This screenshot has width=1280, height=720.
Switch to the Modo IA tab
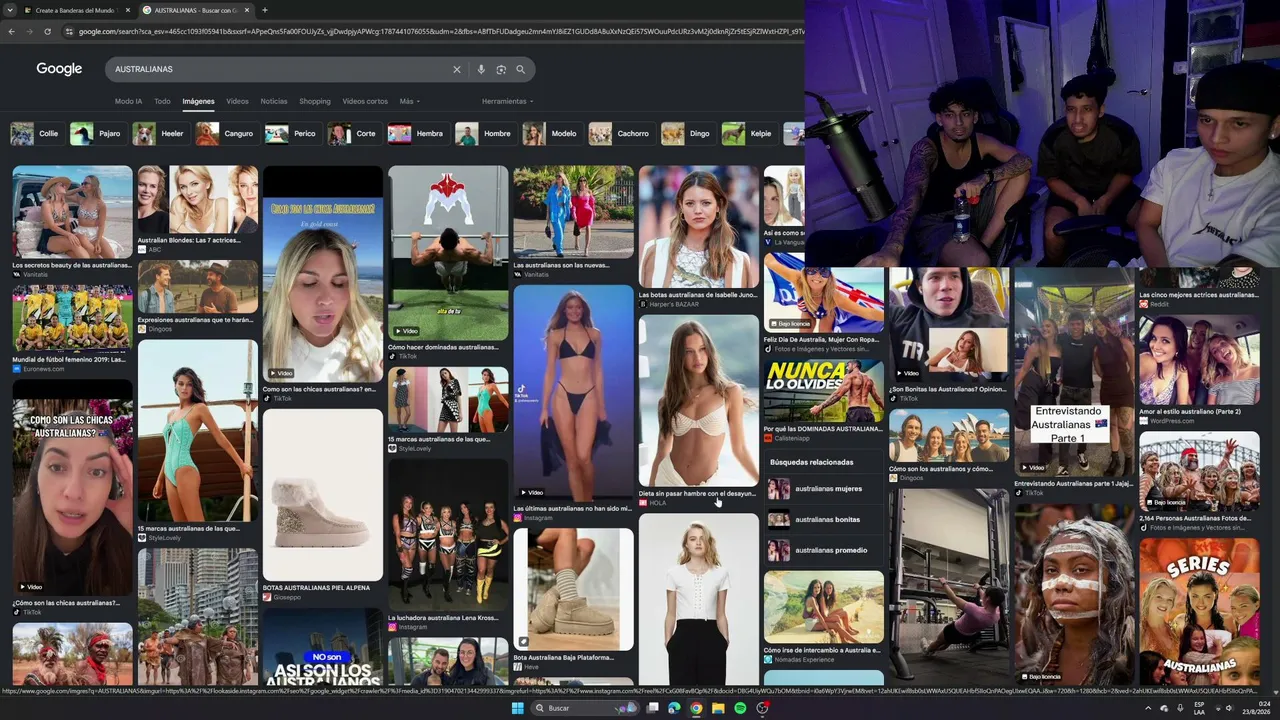tap(128, 101)
